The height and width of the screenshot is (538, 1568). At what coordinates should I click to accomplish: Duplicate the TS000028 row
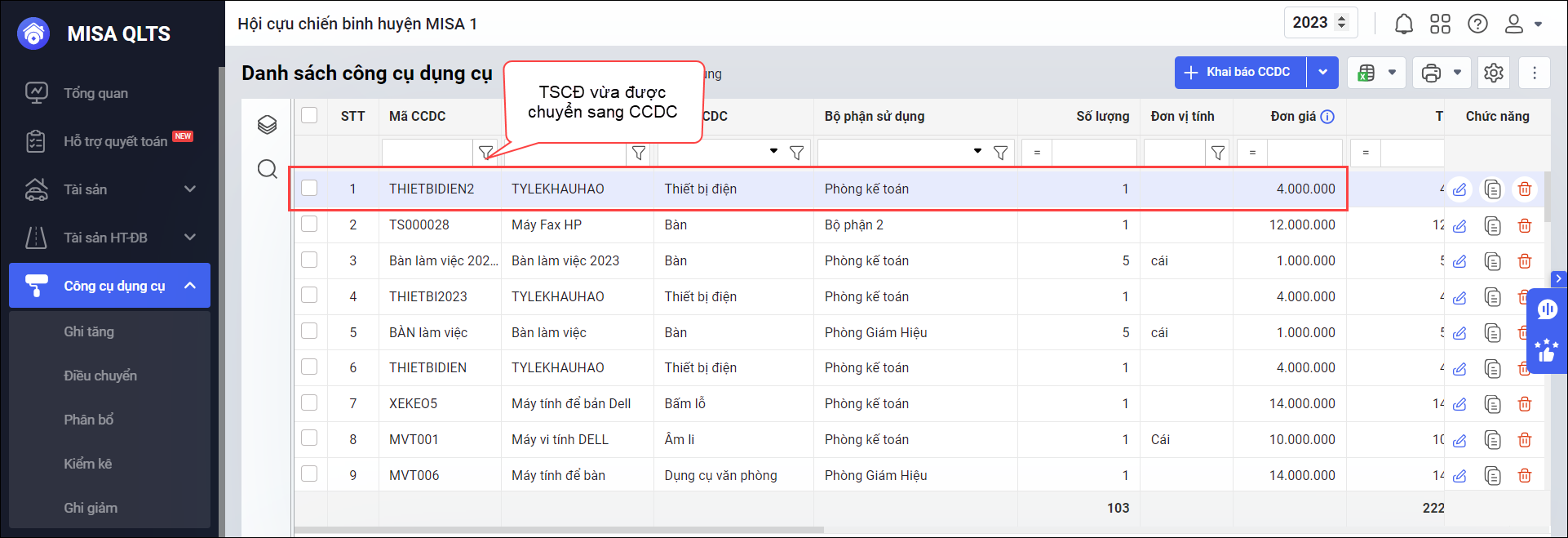1492,226
